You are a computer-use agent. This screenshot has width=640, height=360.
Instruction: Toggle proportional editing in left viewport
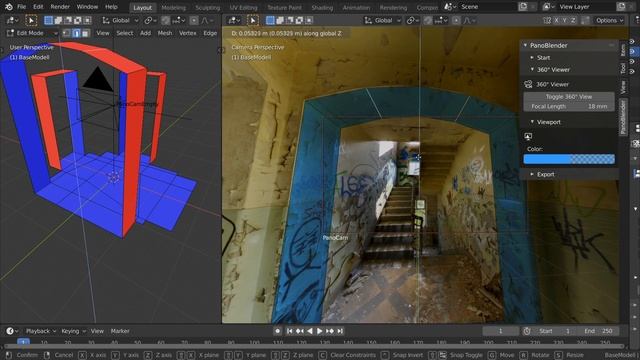click(194, 20)
